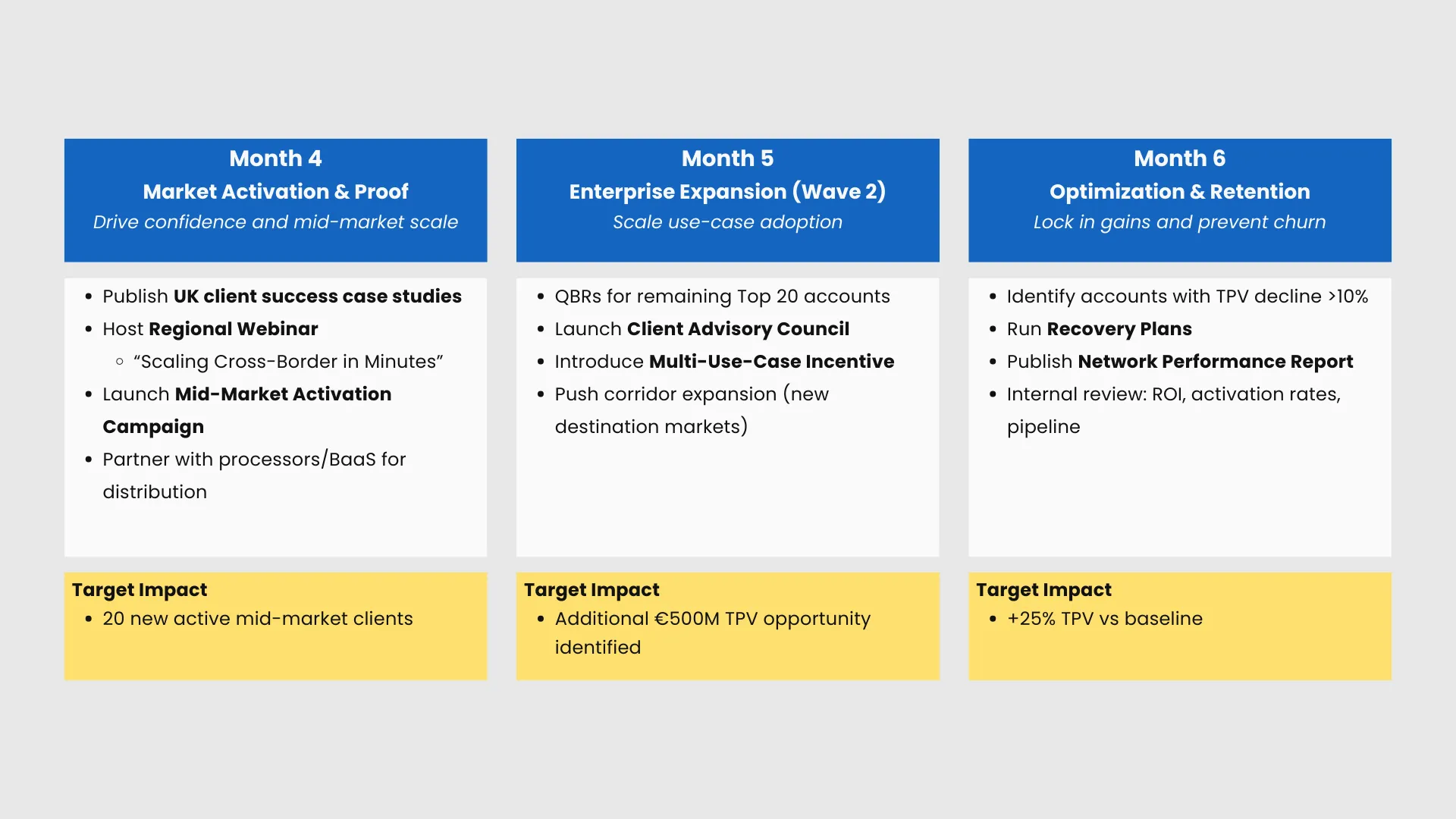Image resolution: width=1456 pixels, height=819 pixels.
Task: Select 'QBRs for remaining Top 20 accounts' line
Action: [x=722, y=297]
